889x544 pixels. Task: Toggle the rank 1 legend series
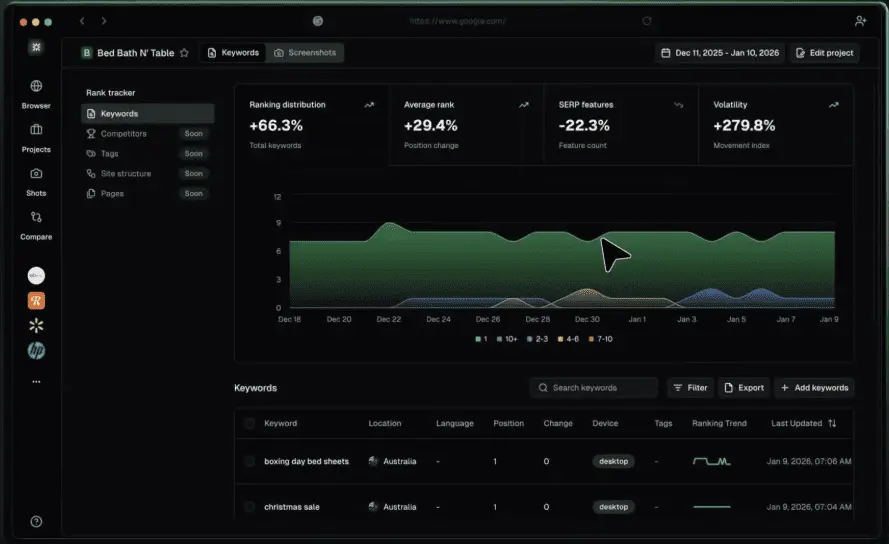481,339
